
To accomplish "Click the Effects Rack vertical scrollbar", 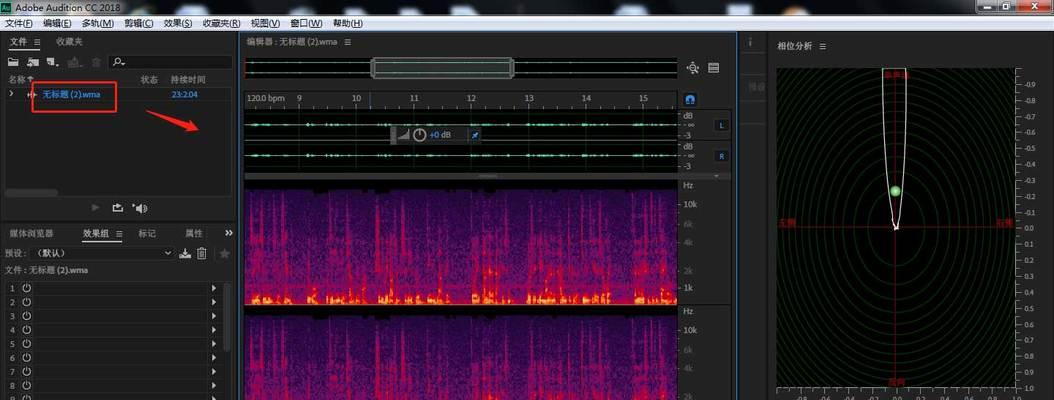I will click(227, 316).
